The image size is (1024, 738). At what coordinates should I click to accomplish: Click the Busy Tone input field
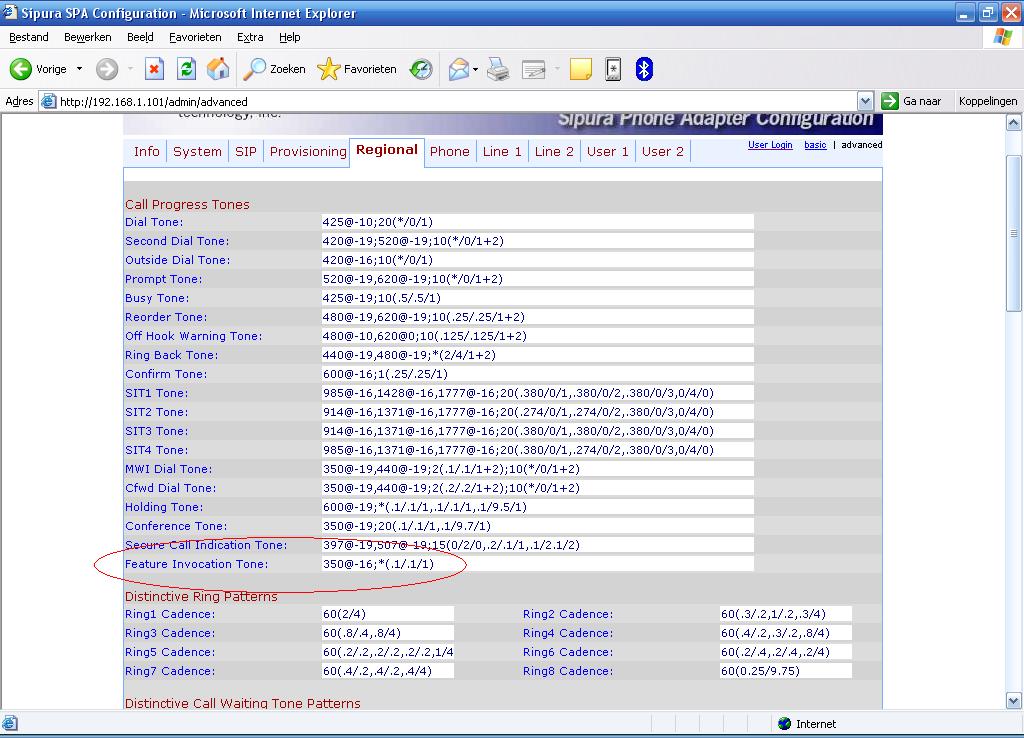point(537,298)
